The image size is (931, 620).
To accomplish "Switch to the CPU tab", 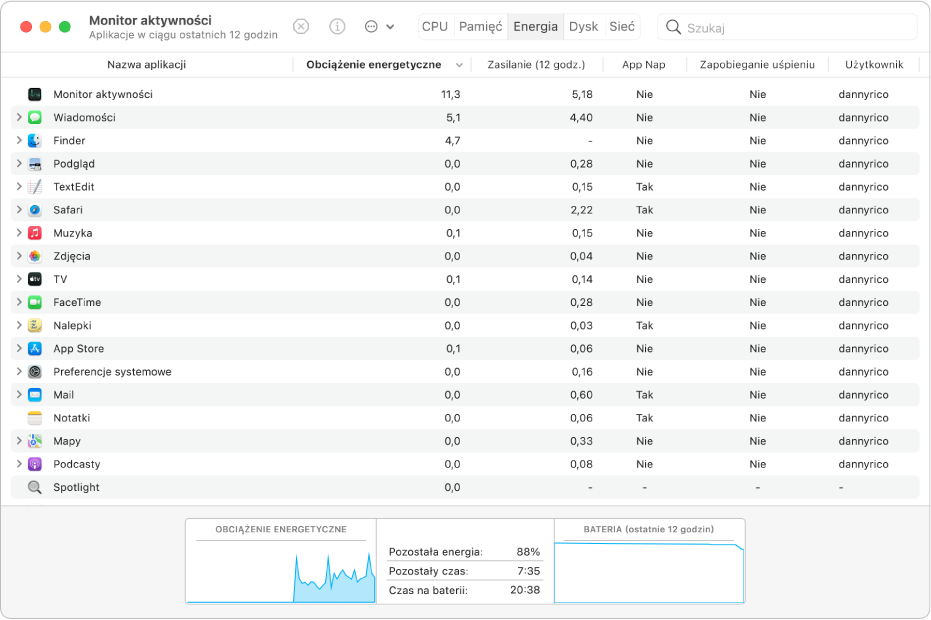I will [435, 27].
